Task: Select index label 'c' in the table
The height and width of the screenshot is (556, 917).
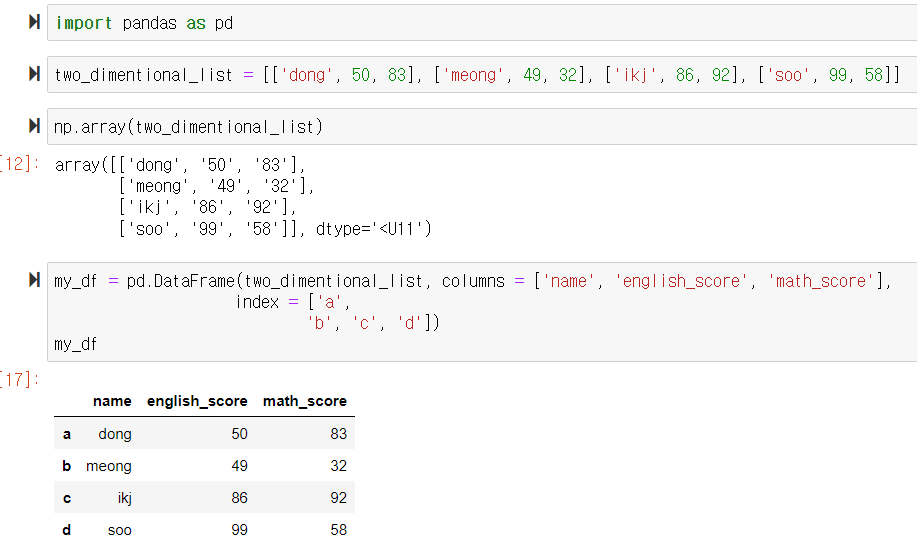Action: point(67,498)
